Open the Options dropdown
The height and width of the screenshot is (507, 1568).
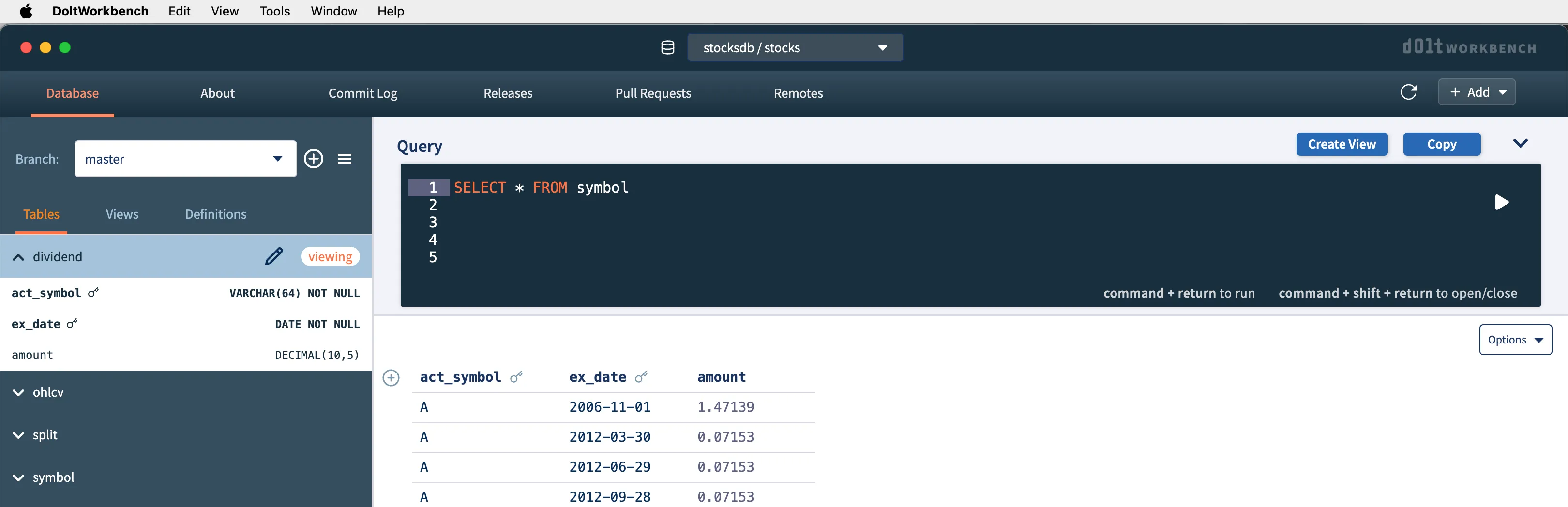[x=1515, y=340]
